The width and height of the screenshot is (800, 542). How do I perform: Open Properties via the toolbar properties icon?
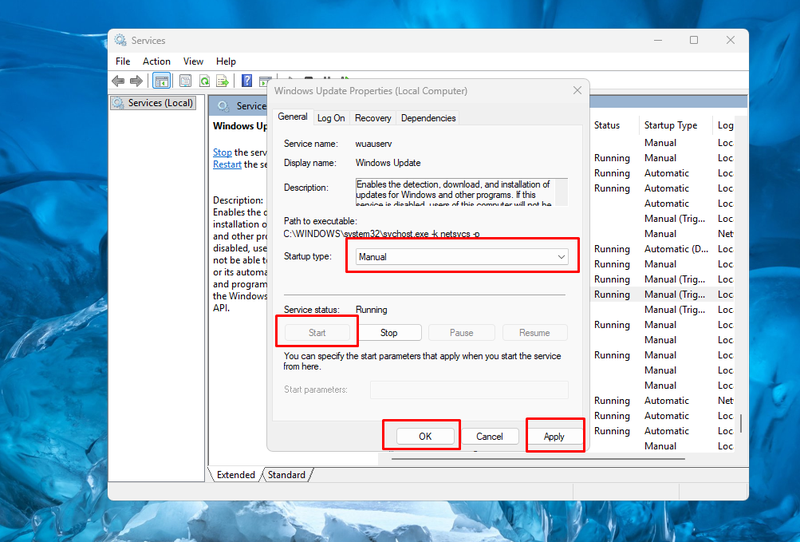pos(185,81)
